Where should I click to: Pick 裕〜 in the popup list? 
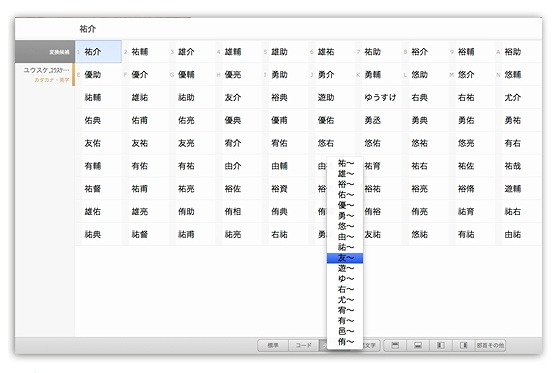(x=345, y=184)
